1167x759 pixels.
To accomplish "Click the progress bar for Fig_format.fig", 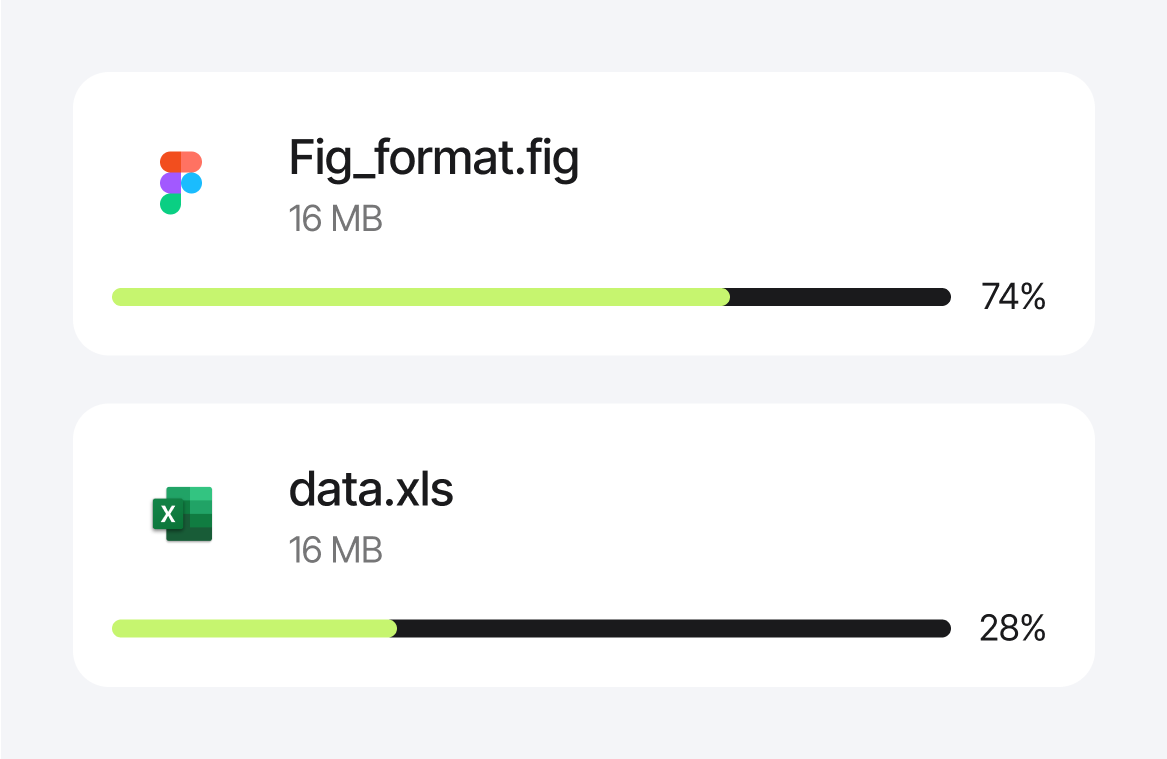I will (531, 296).
